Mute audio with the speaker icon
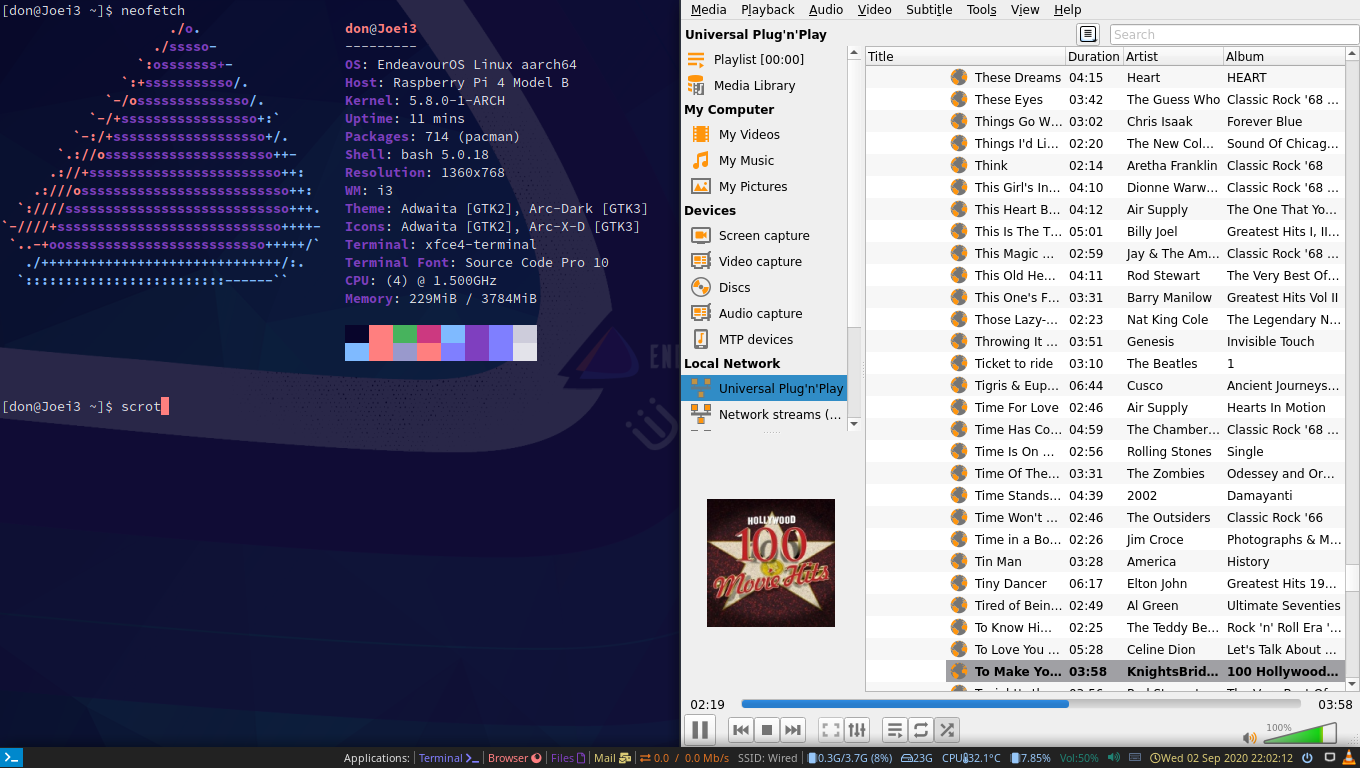This screenshot has height=768, width=1360. pos(1250,737)
